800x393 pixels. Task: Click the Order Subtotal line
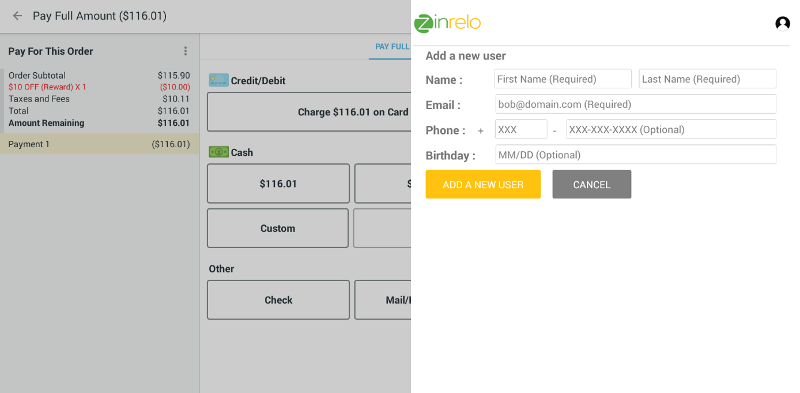pos(99,75)
